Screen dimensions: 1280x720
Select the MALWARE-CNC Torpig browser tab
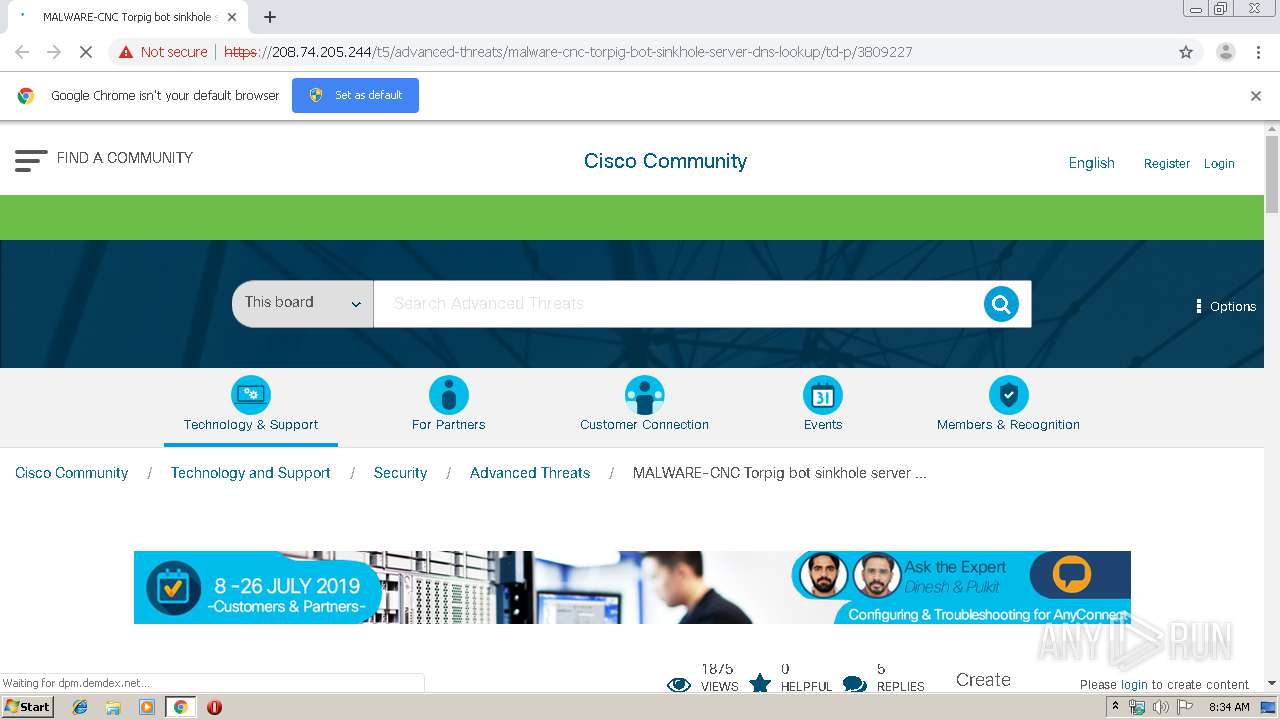pos(128,17)
